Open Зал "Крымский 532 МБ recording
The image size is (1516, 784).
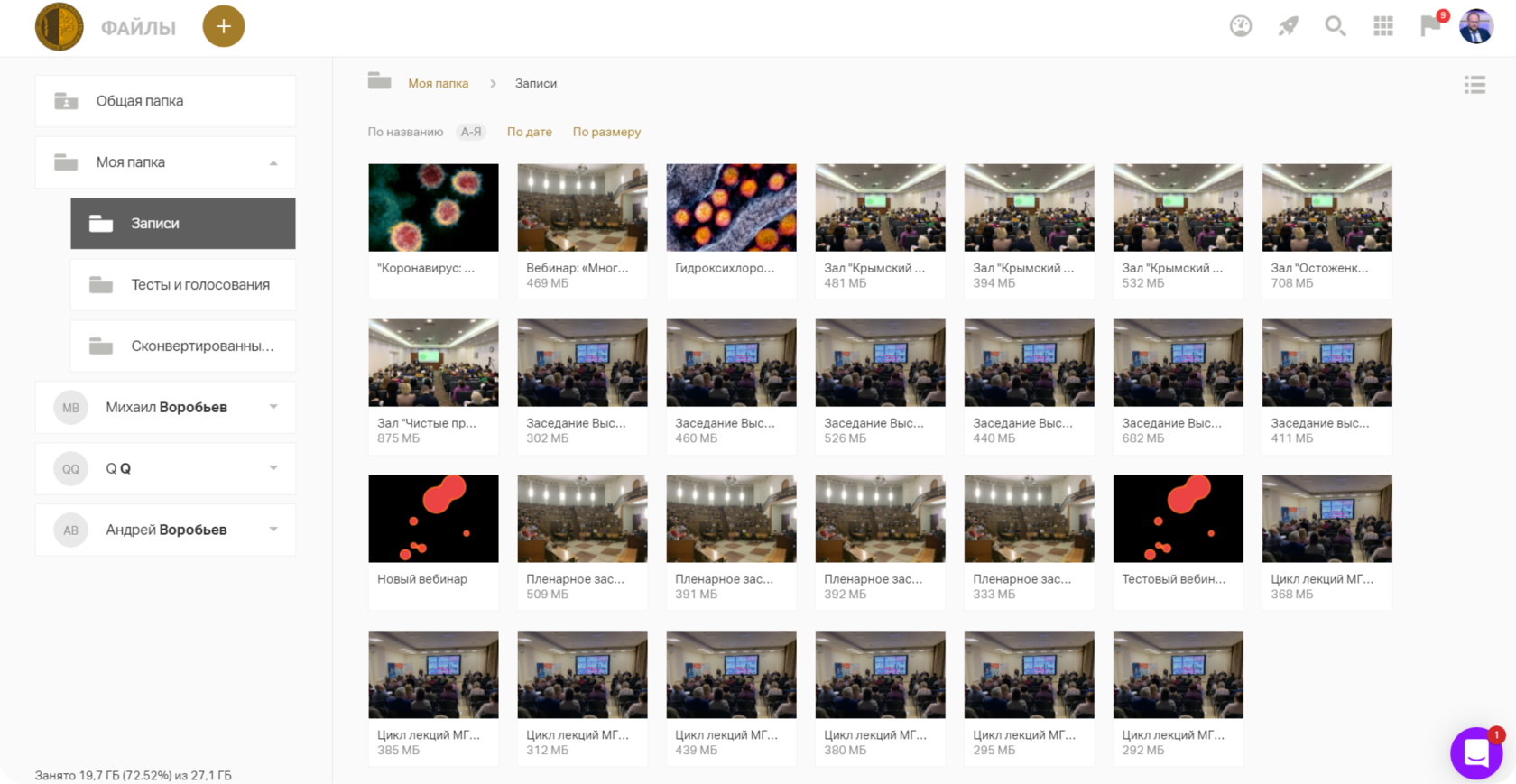(1178, 230)
